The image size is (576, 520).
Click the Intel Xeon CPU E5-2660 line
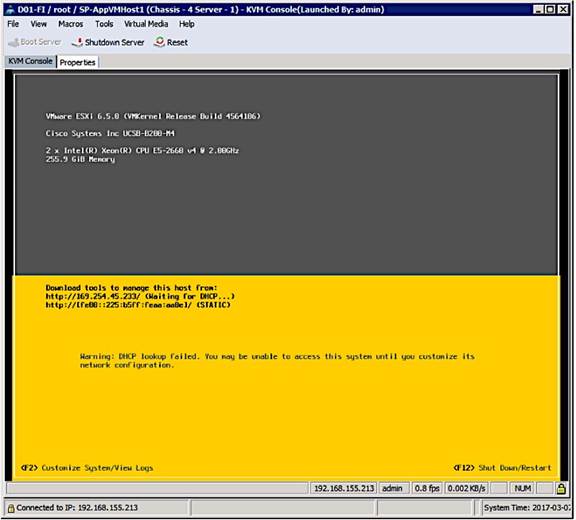tap(143, 151)
